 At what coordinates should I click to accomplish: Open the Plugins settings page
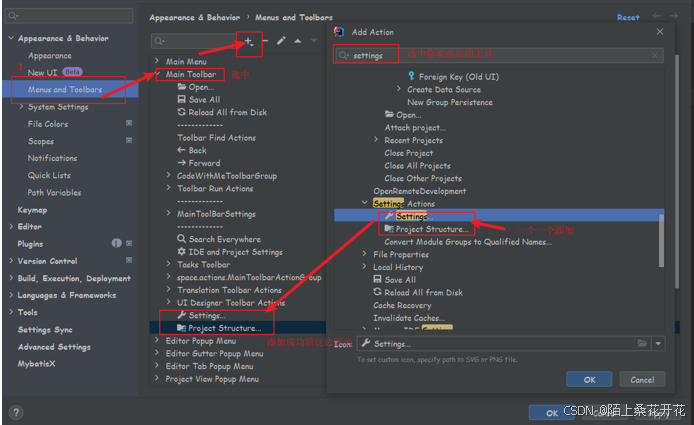coord(30,244)
